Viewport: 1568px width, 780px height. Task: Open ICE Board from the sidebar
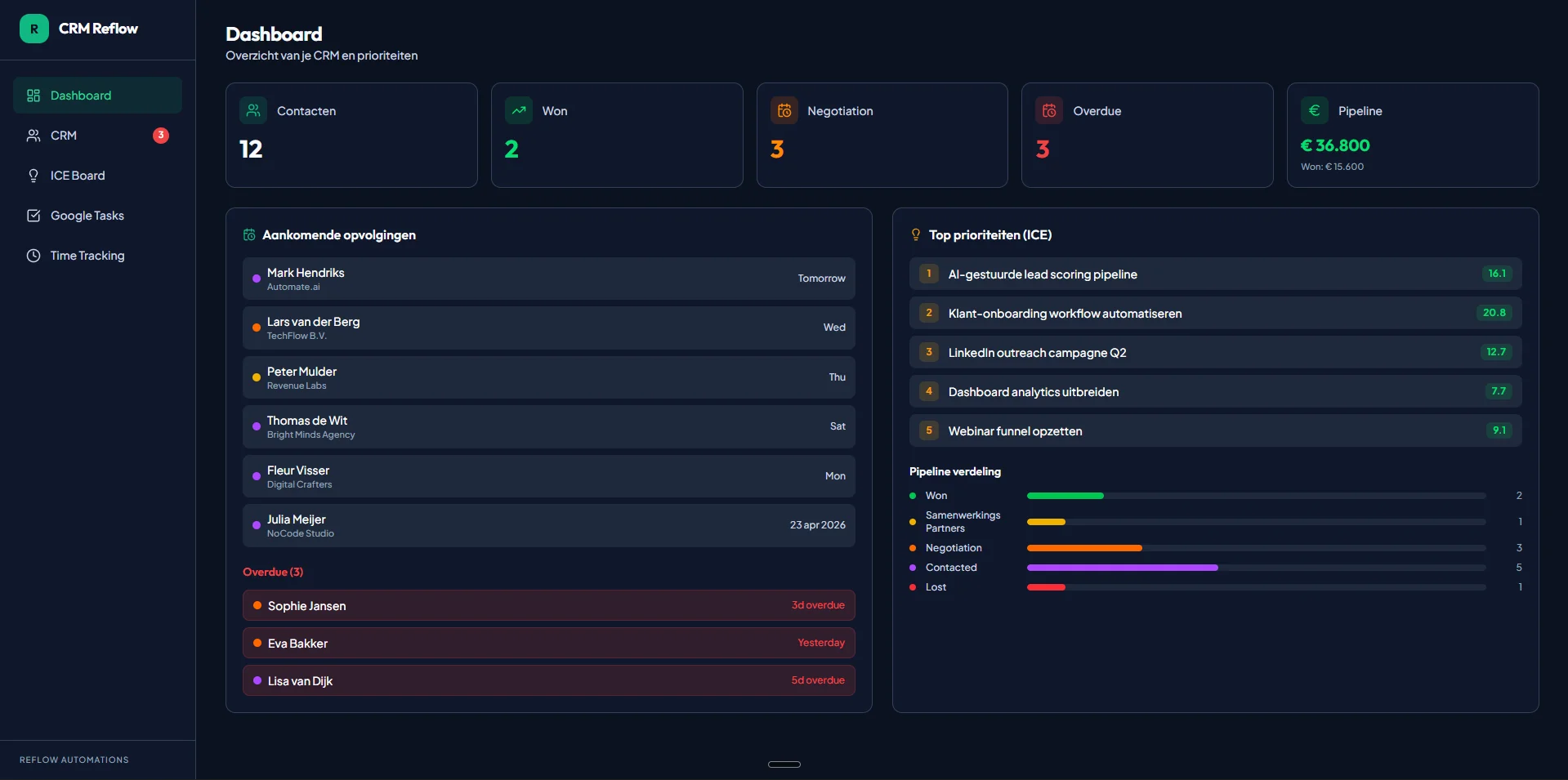(97, 176)
